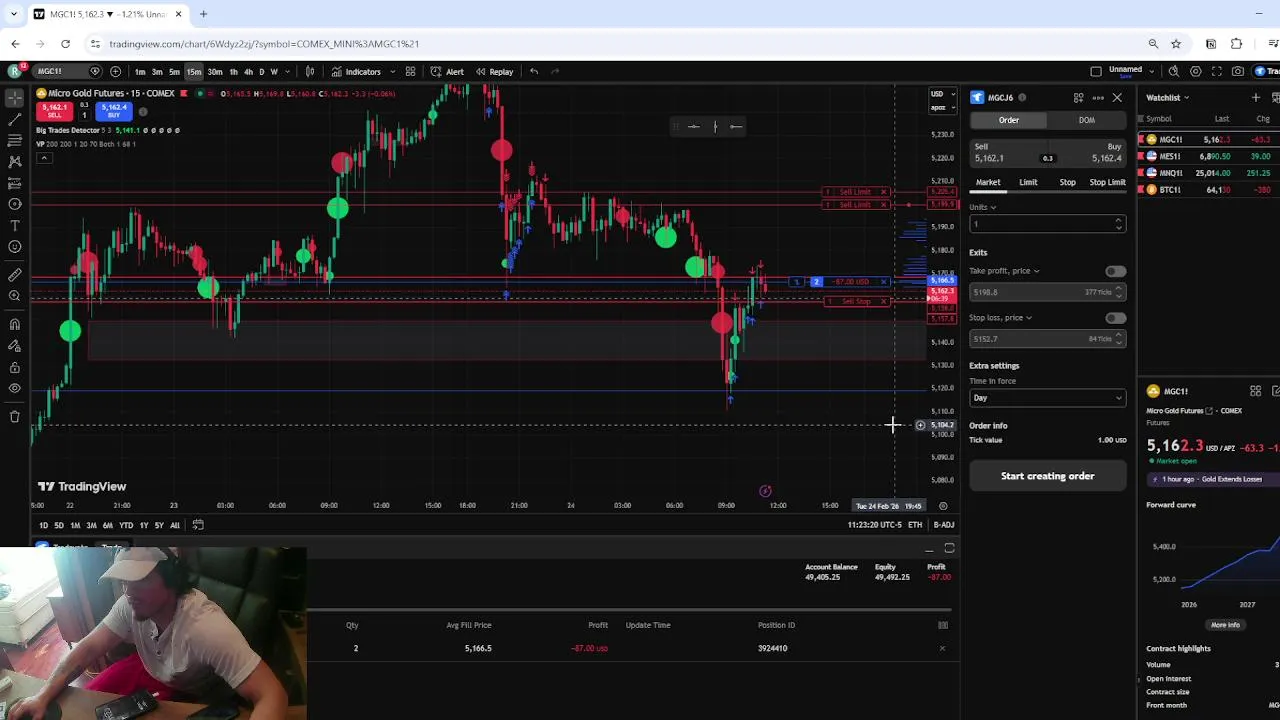This screenshot has height=720, width=1280.
Task: Reload the browser page
Action: 65,44
